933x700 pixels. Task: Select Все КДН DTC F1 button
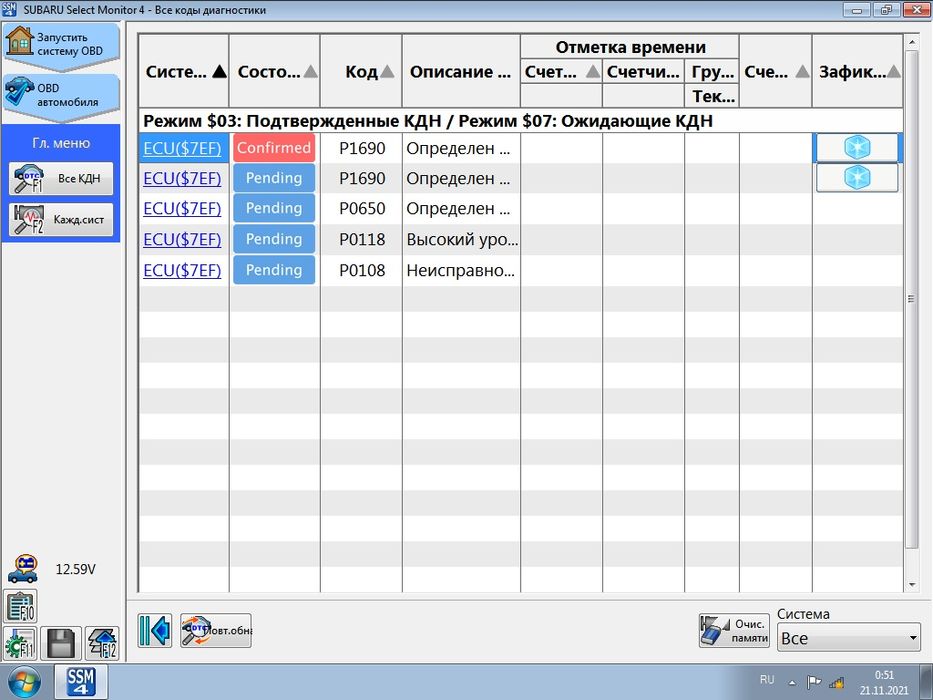coord(61,179)
